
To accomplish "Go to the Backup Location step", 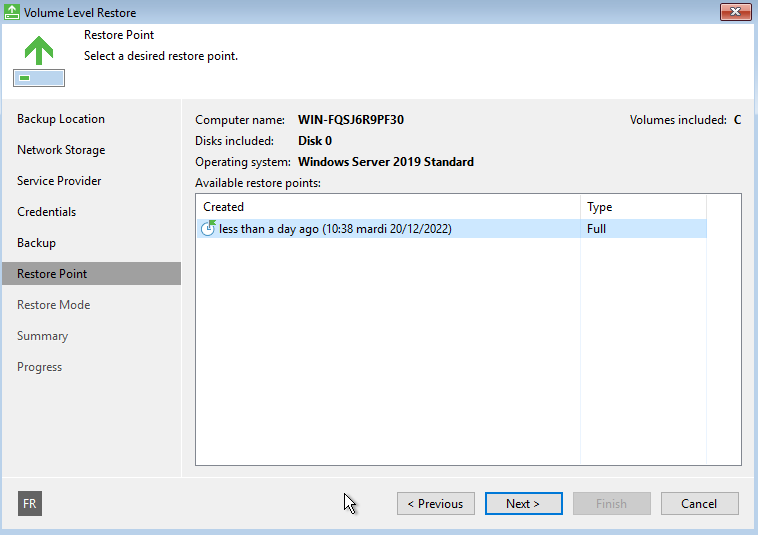I will click(61, 119).
